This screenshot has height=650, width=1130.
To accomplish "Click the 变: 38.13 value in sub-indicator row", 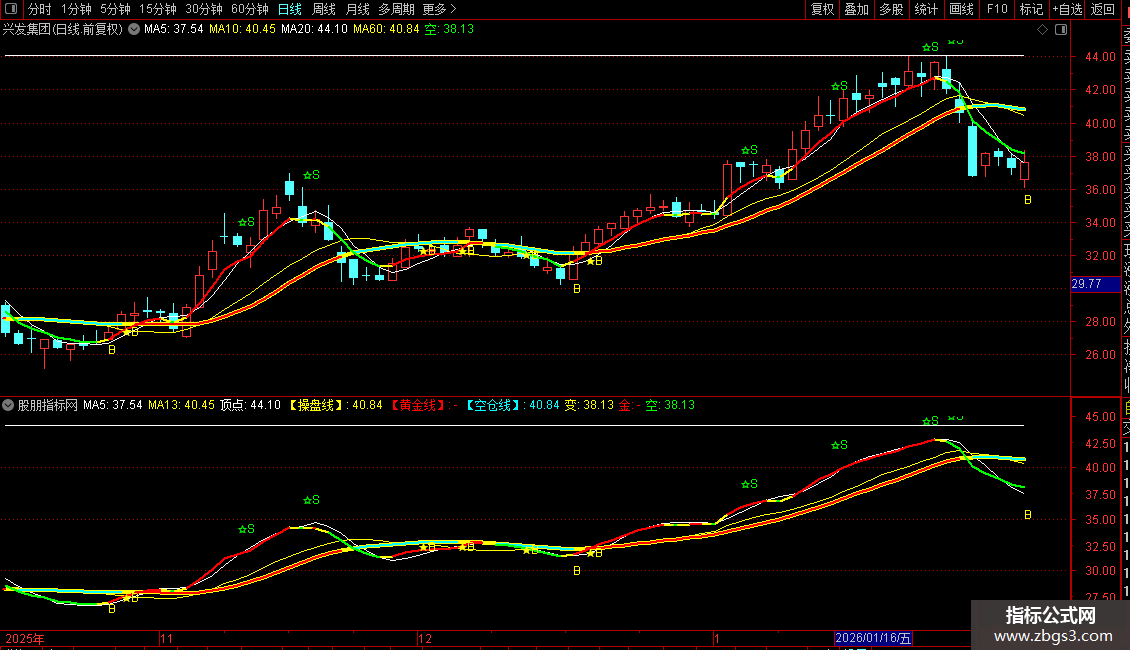I will (589, 405).
